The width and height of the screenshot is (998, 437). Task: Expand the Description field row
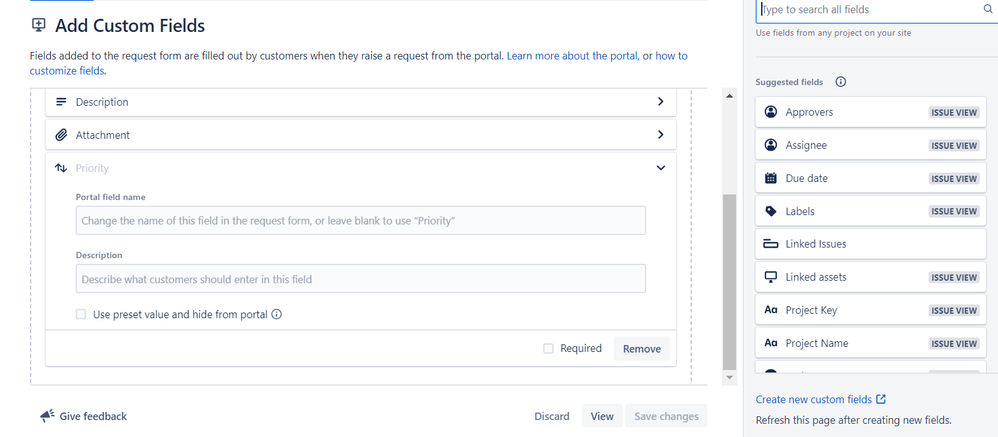tap(660, 102)
